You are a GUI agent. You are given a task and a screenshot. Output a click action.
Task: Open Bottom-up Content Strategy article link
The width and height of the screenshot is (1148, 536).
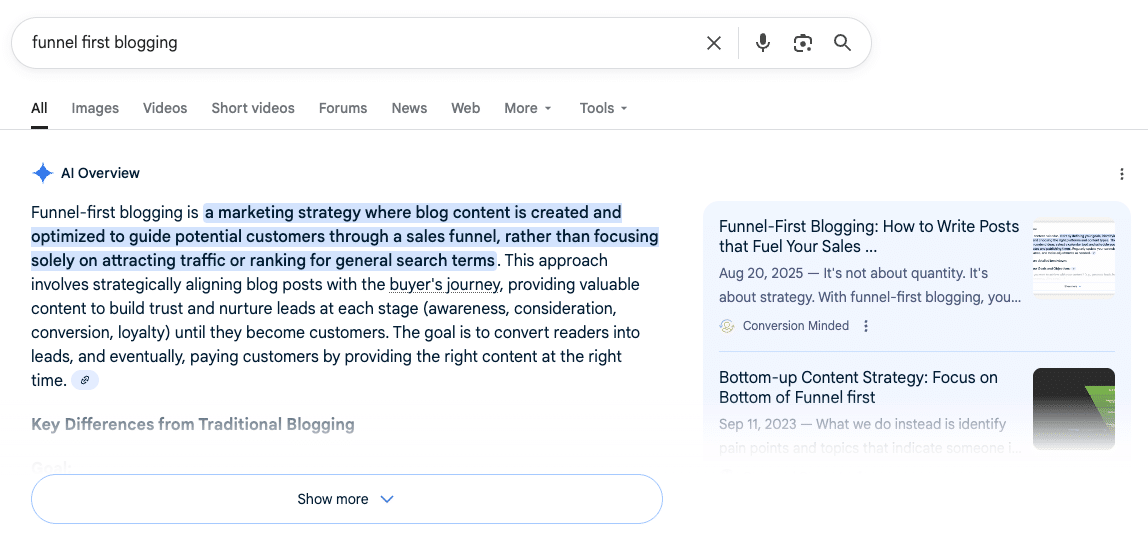858,387
